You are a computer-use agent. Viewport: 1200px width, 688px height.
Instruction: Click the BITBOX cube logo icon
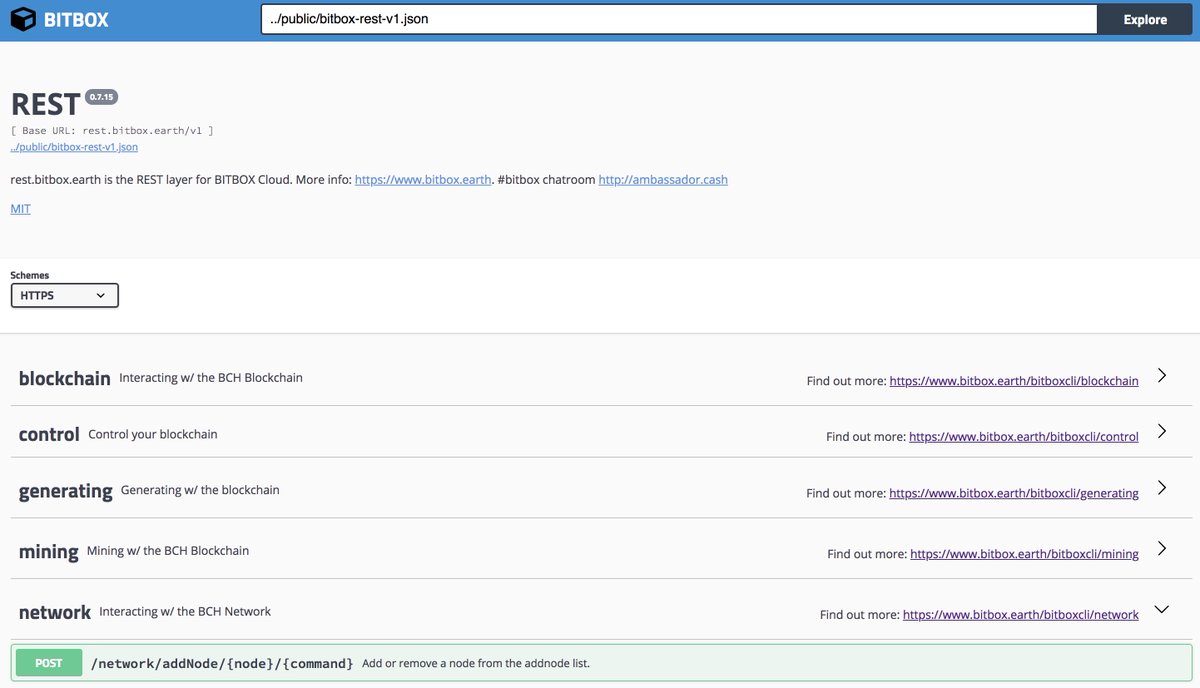click(x=24, y=19)
